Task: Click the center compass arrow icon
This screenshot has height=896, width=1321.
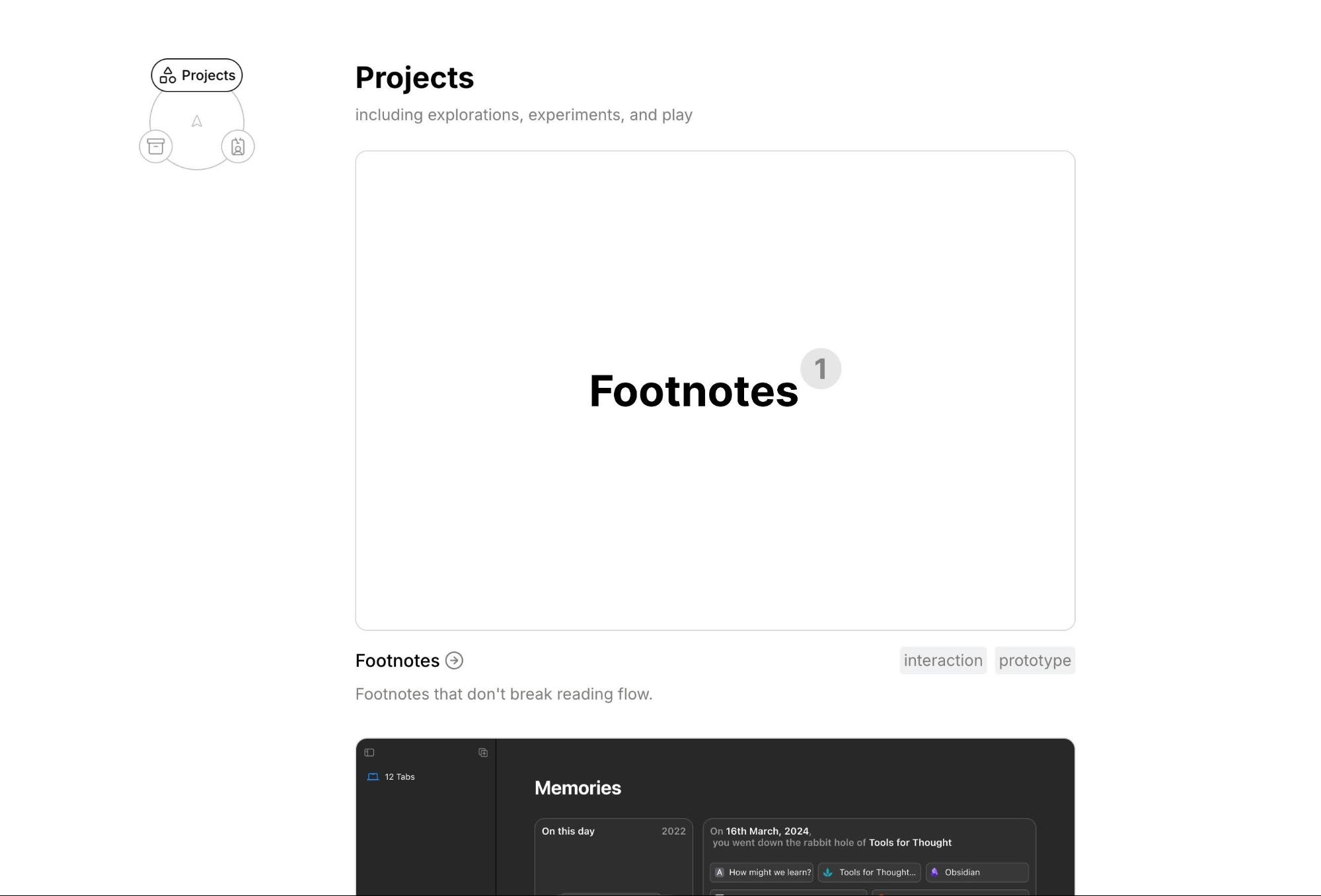Action: point(197,122)
